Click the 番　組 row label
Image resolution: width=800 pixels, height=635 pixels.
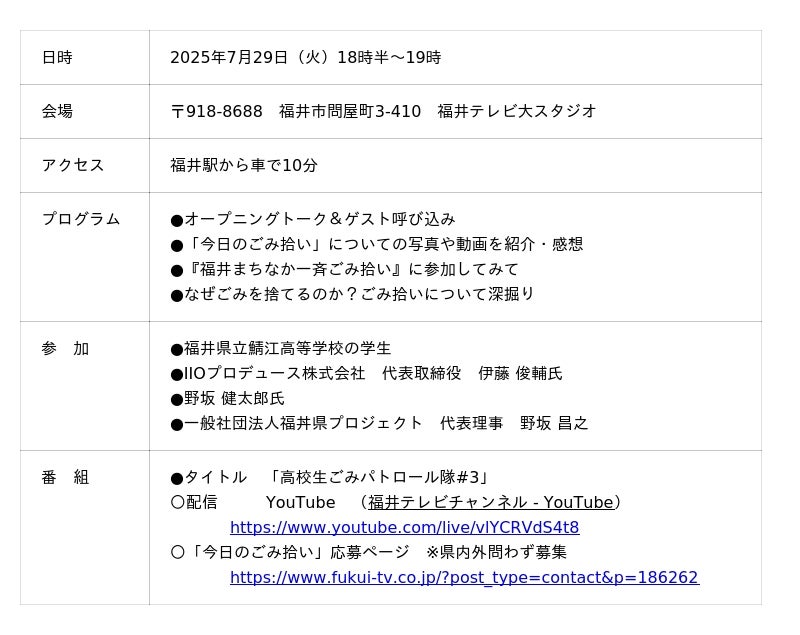pos(65,477)
